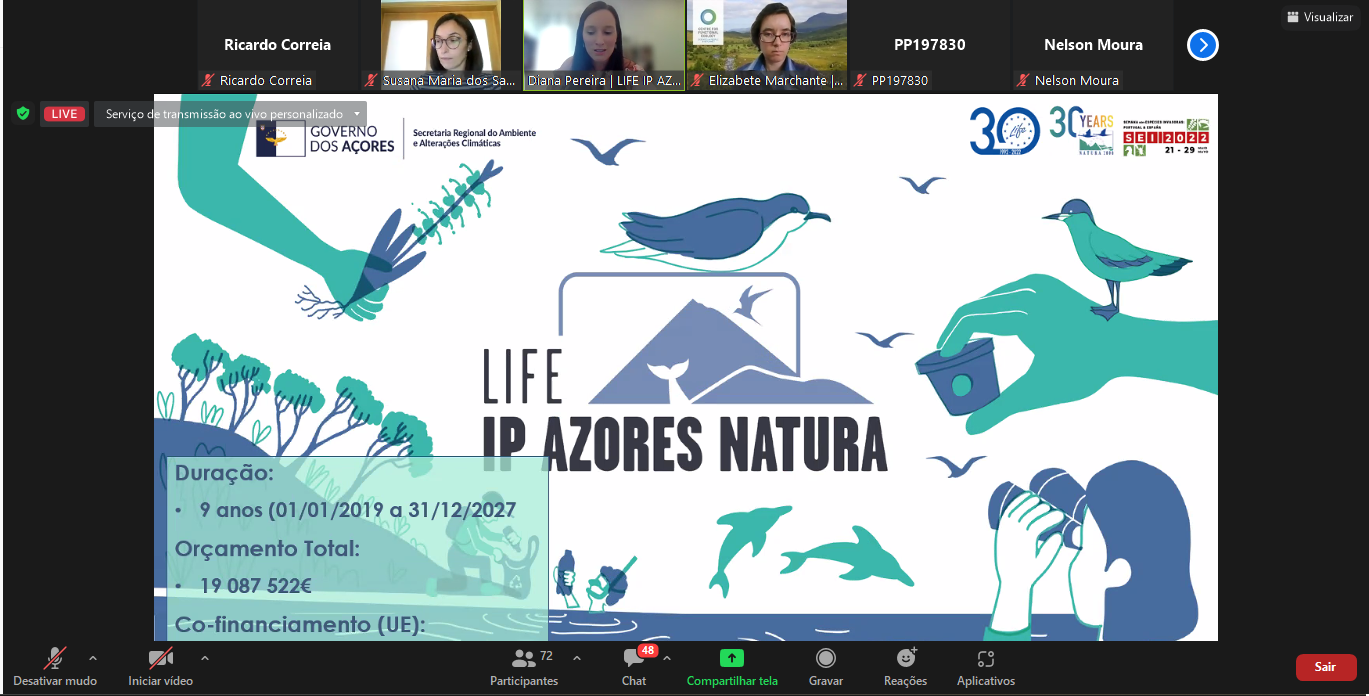The image size is (1369, 696).
Task: Select Elizabete Marchante's video thumbnail
Action: tap(767, 40)
